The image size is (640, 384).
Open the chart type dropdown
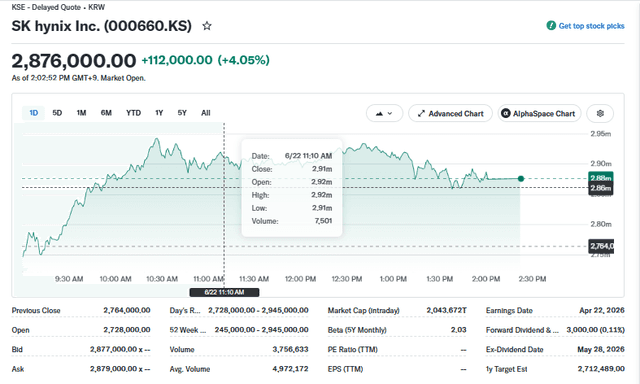point(384,113)
